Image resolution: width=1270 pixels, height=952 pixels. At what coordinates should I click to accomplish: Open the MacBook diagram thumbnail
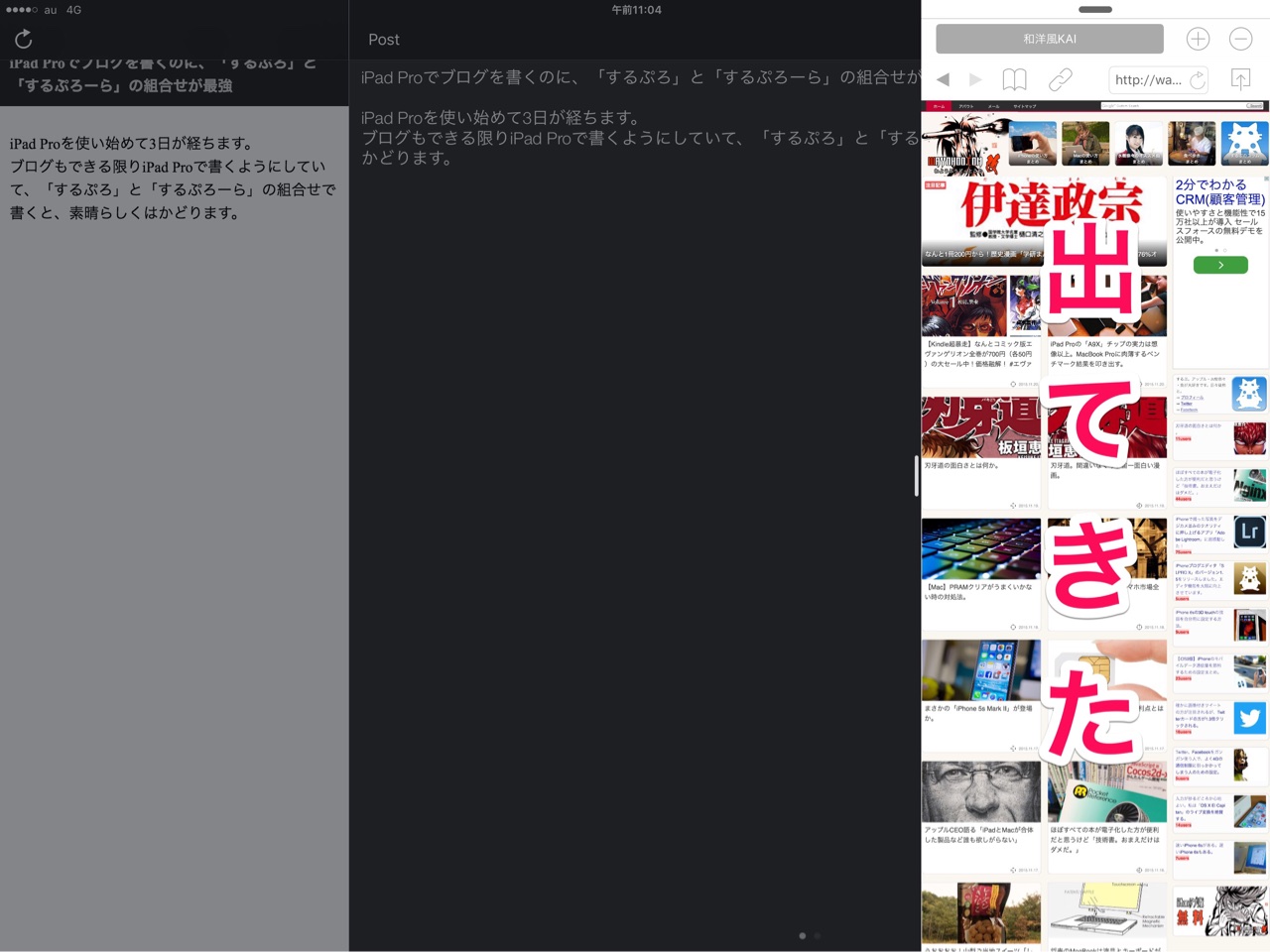point(1107,912)
